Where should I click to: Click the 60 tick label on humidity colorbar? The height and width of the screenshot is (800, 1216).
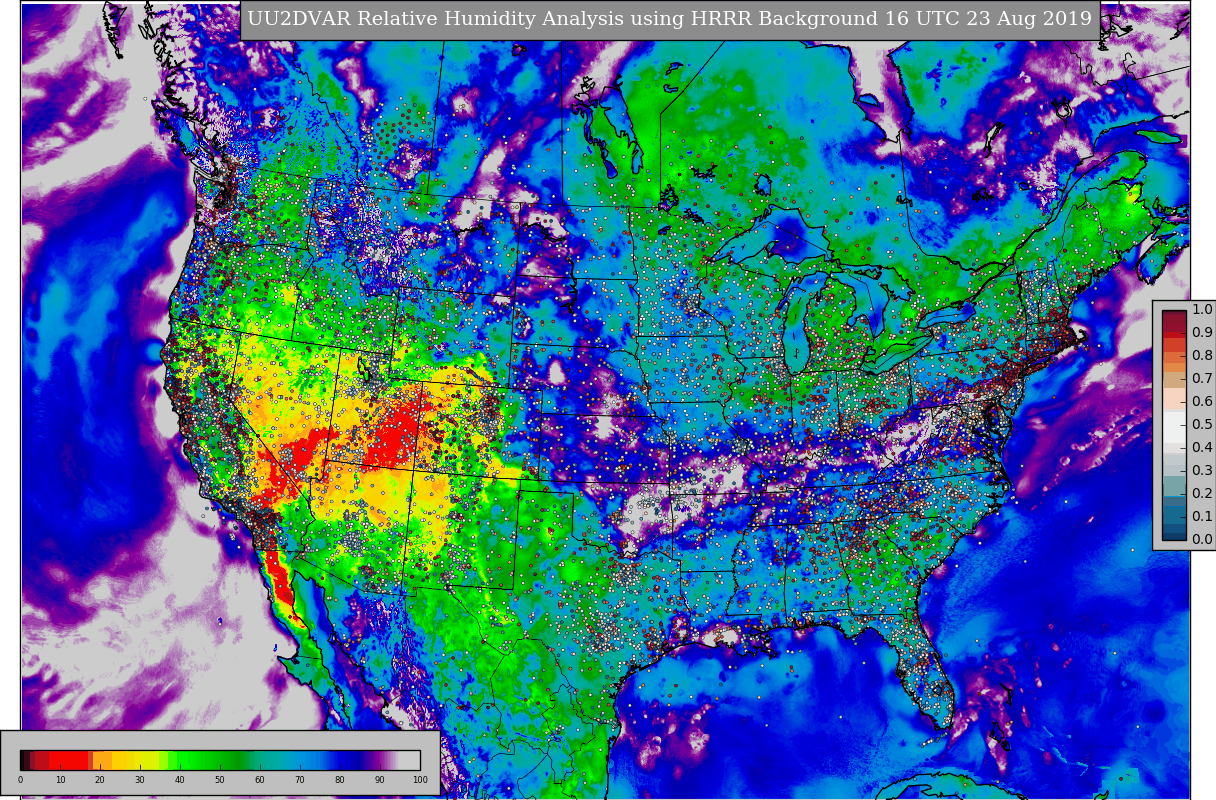click(260, 780)
